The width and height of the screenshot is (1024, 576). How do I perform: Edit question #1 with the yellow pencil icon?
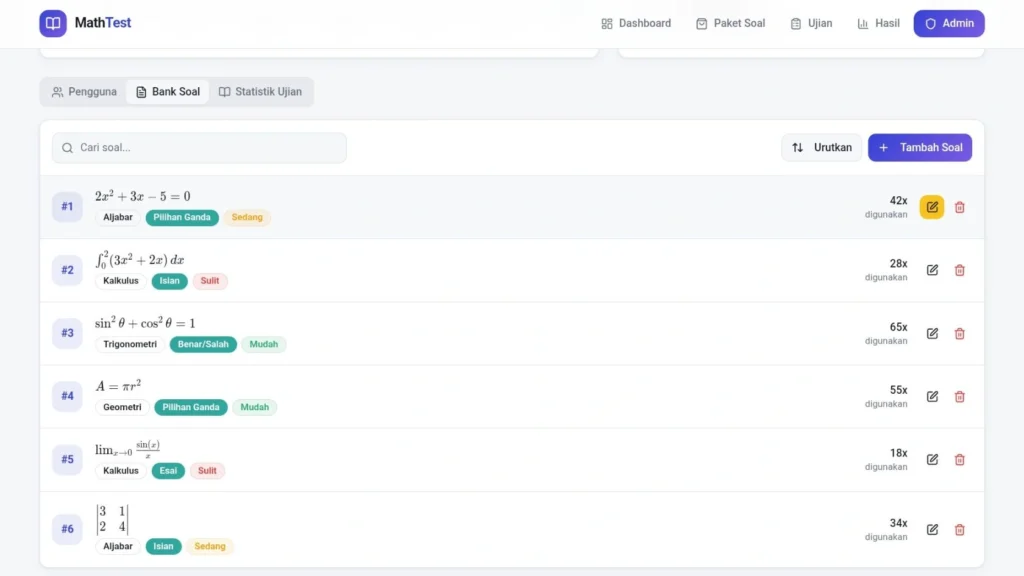point(932,207)
